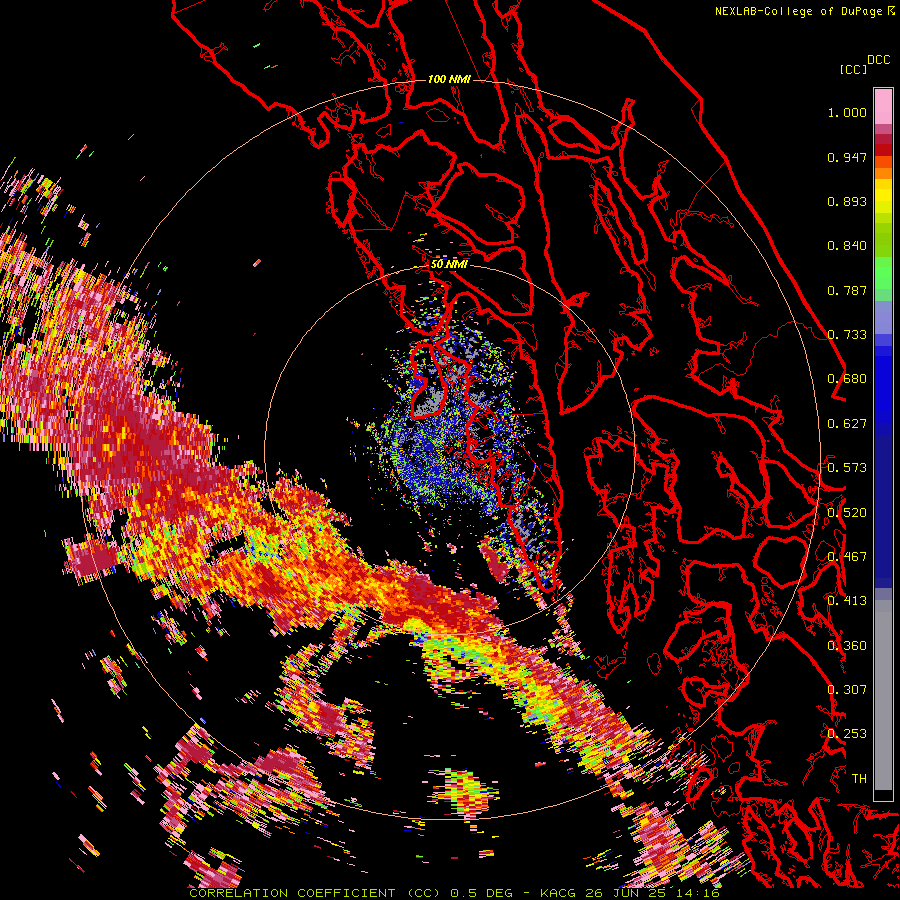Viewport: 900px width, 900px height.
Task: Click the 0.840 scale value
Action: pyautogui.click(x=847, y=246)
